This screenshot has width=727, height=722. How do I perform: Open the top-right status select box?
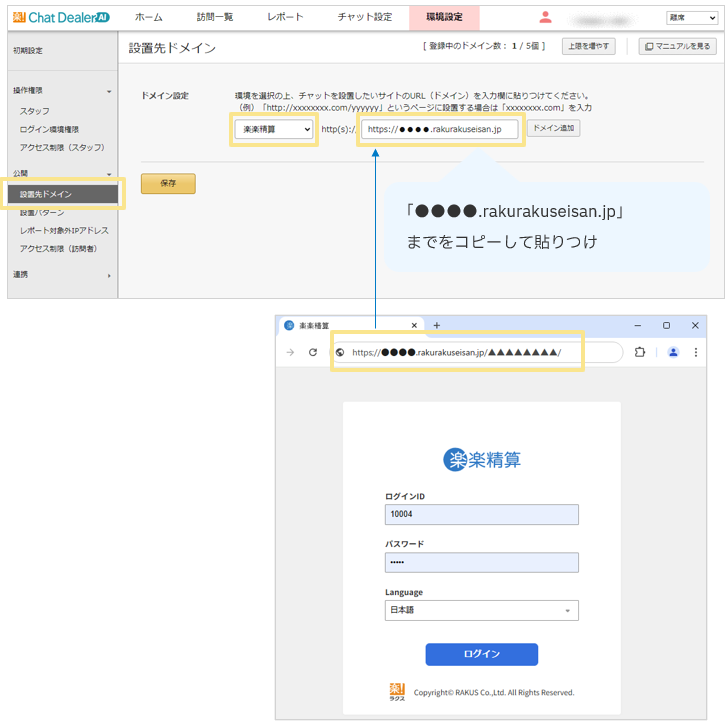pos(691,18)
